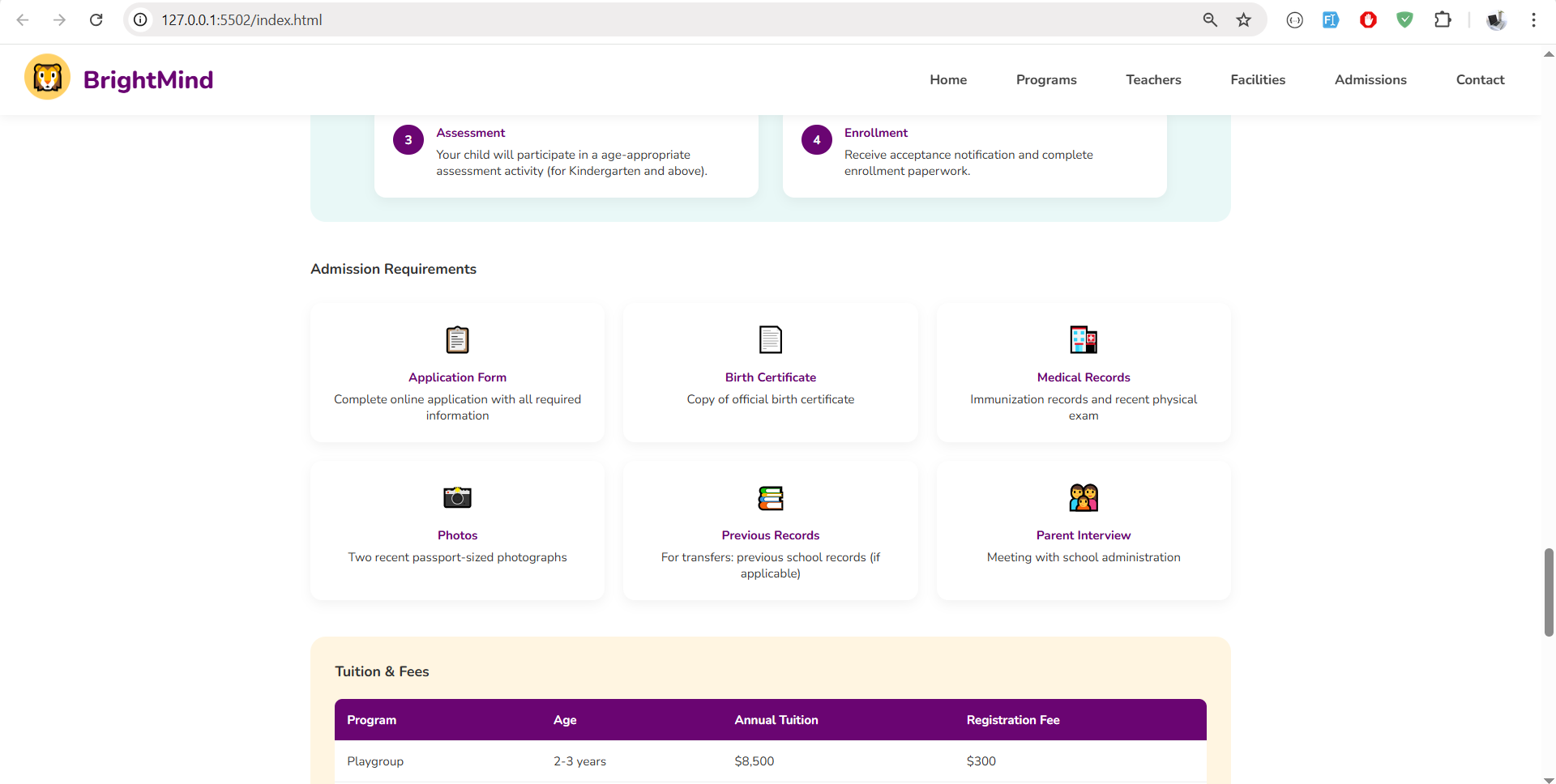Open the Chrome three-dot menu
This screenshot has height=784, width=1556.
click(1533, 20)
